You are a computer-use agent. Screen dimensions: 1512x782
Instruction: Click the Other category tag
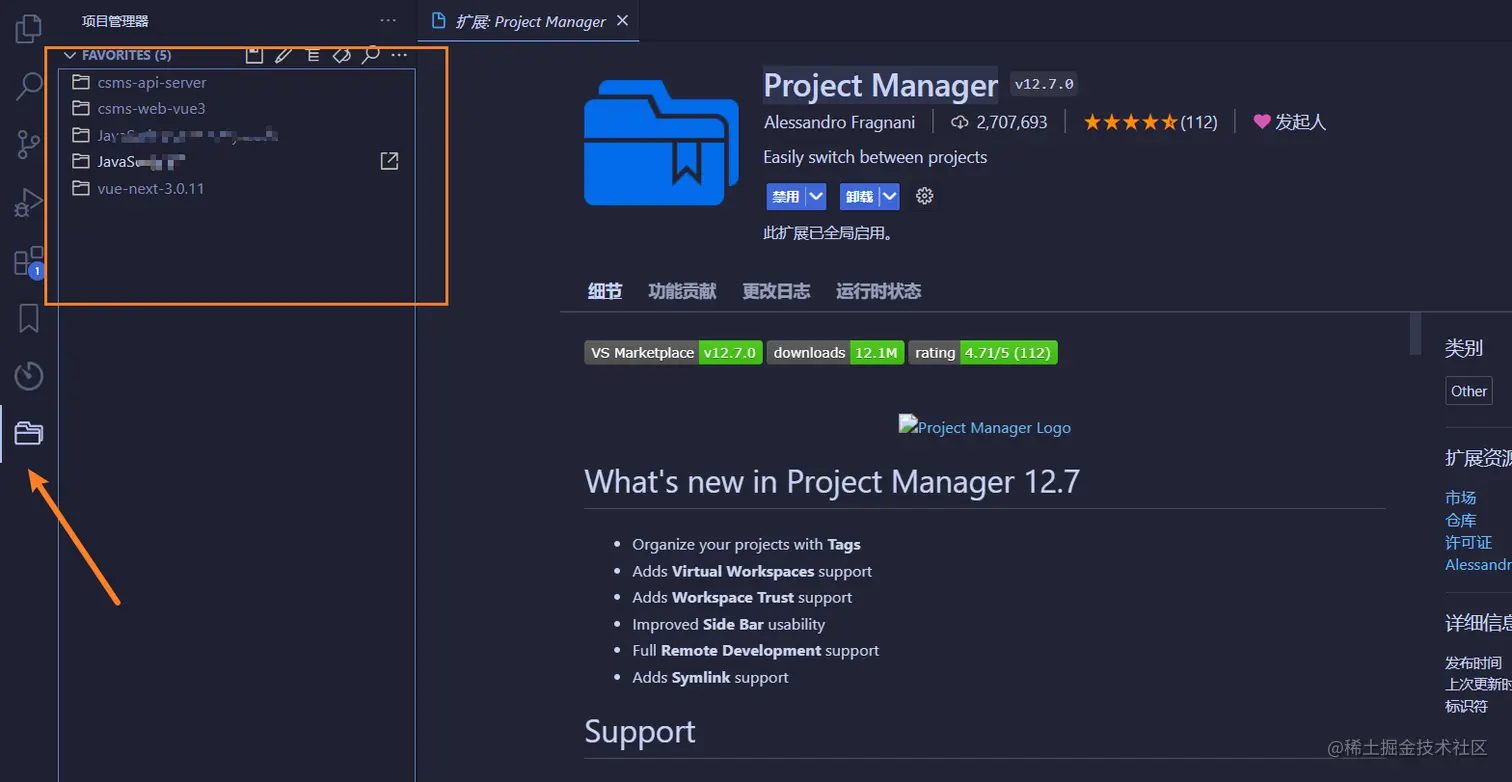click(1469, 391)
